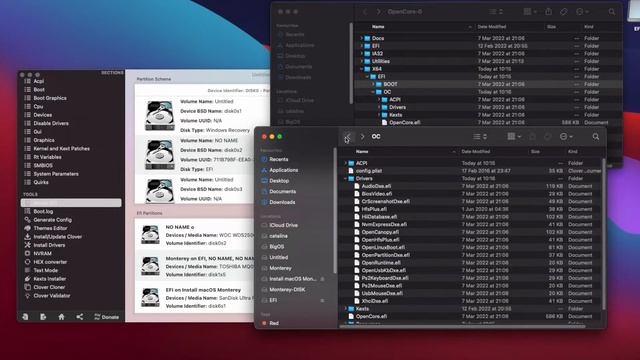Open the Themes Editor tool

(50, 228)
